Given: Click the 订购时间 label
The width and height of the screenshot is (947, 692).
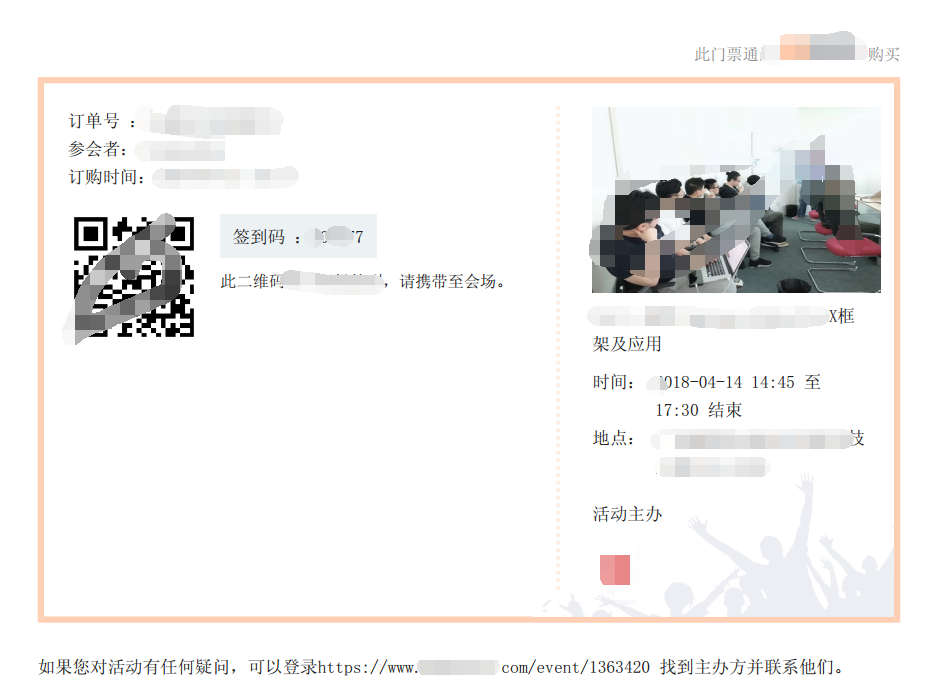Looking at the screenshot, I should coord(106,177).
